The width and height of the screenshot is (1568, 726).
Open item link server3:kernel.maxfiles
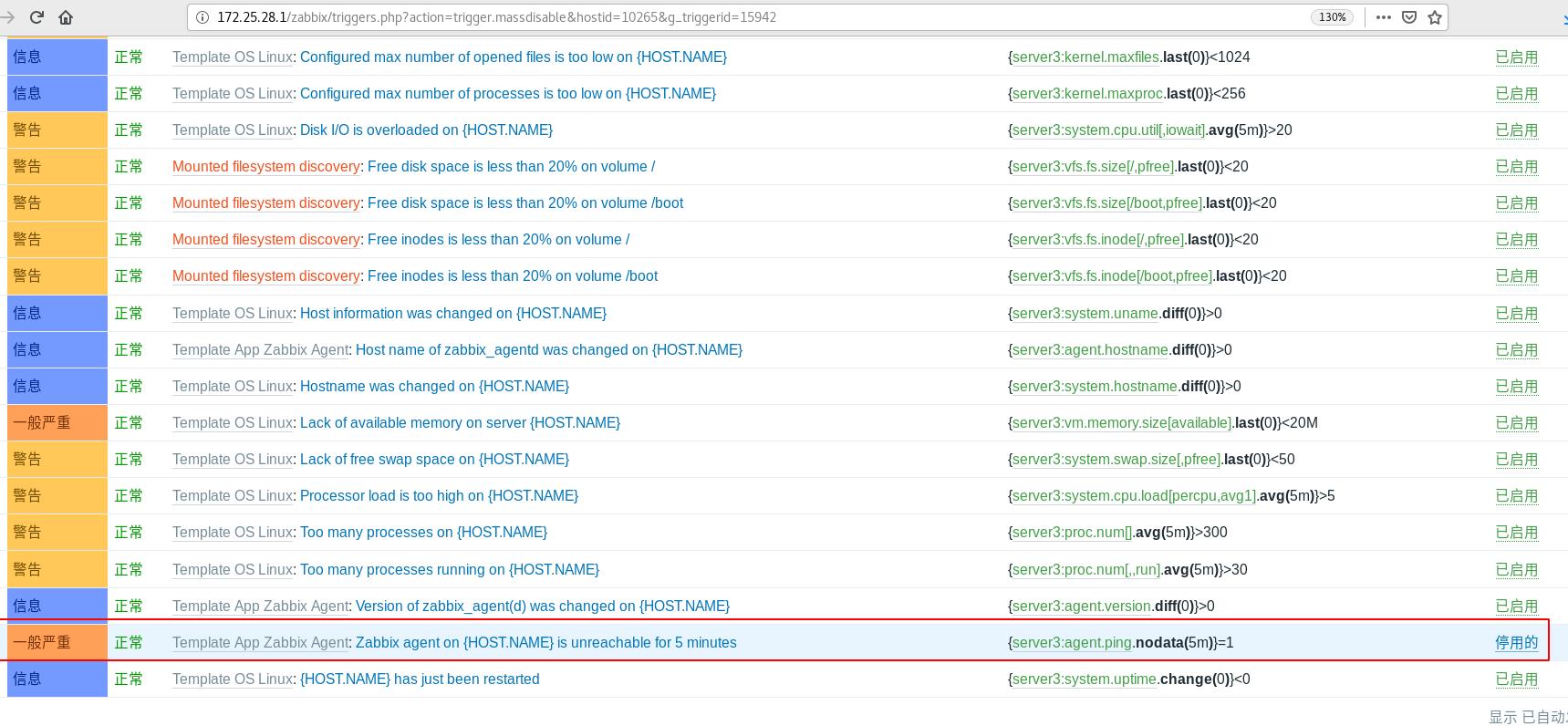pos(1085,57)
